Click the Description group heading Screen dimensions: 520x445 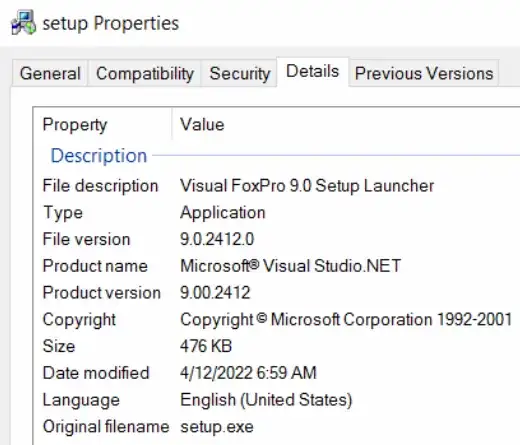click(99, 156)
